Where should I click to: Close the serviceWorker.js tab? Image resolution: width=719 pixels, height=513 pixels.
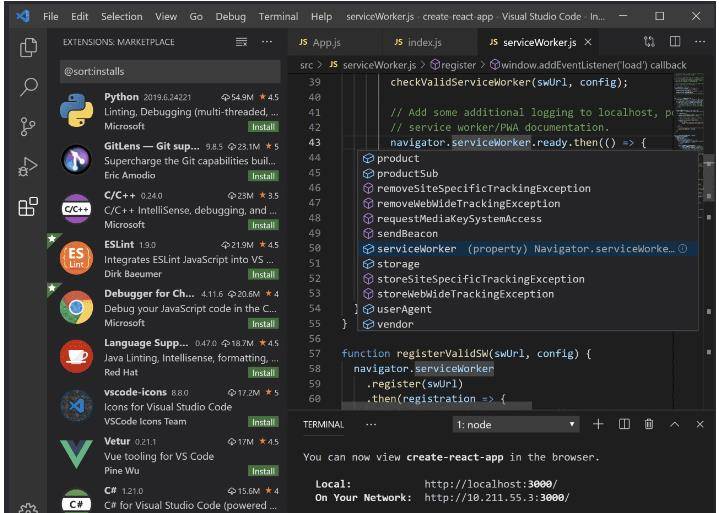click(x=588, y=42)
